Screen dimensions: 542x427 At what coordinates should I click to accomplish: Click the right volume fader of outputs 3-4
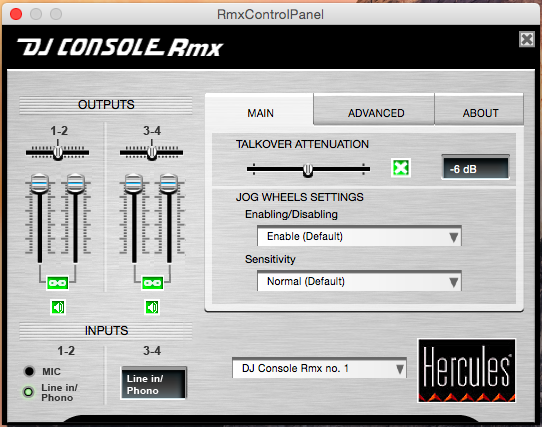pyautogui.click(x=169, y=183)
